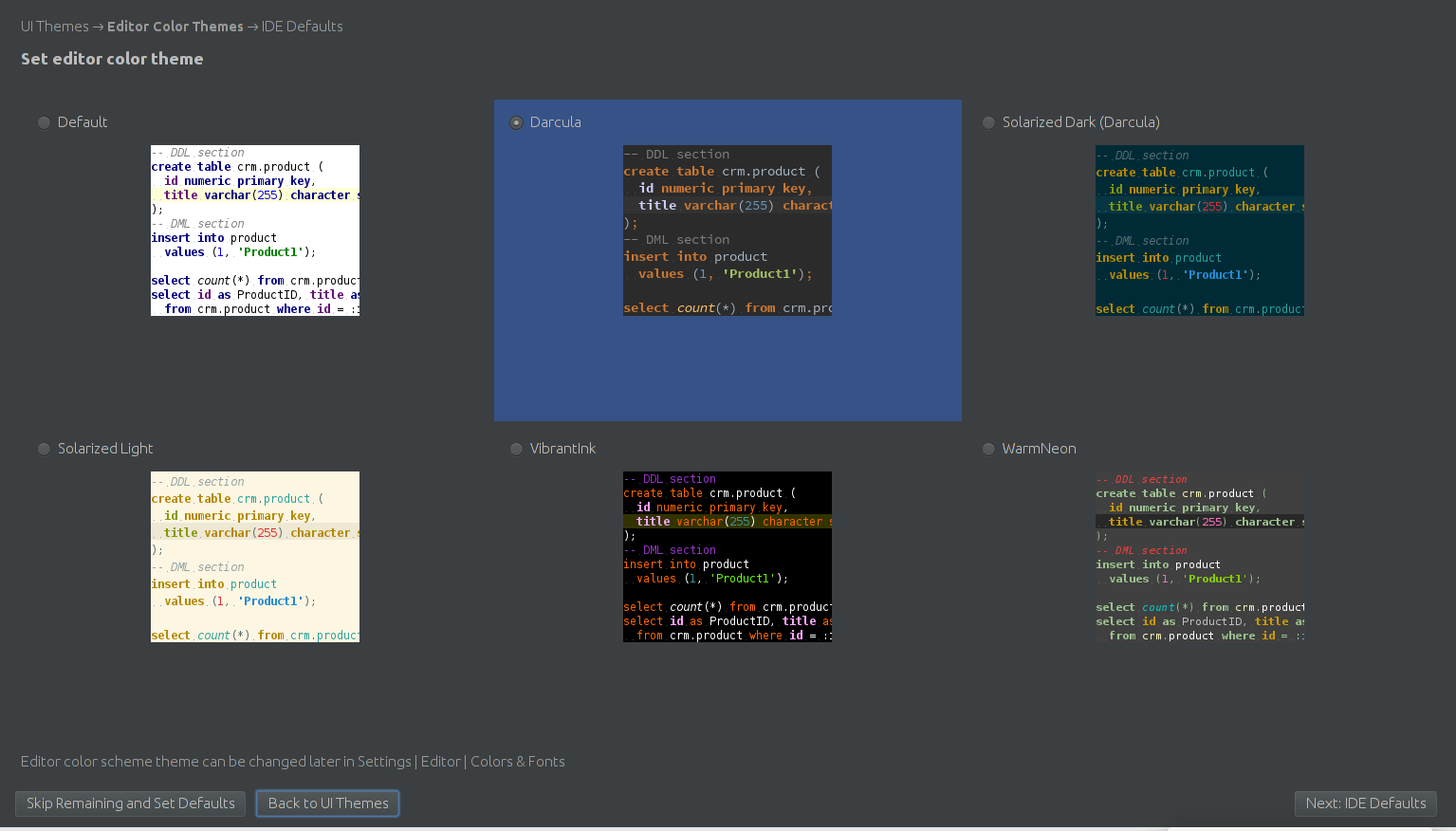Image resolution: width=1456 pixels, height=831 pixels.
Task: Click the WarmNeon label text
Action: coord(1039,449)
